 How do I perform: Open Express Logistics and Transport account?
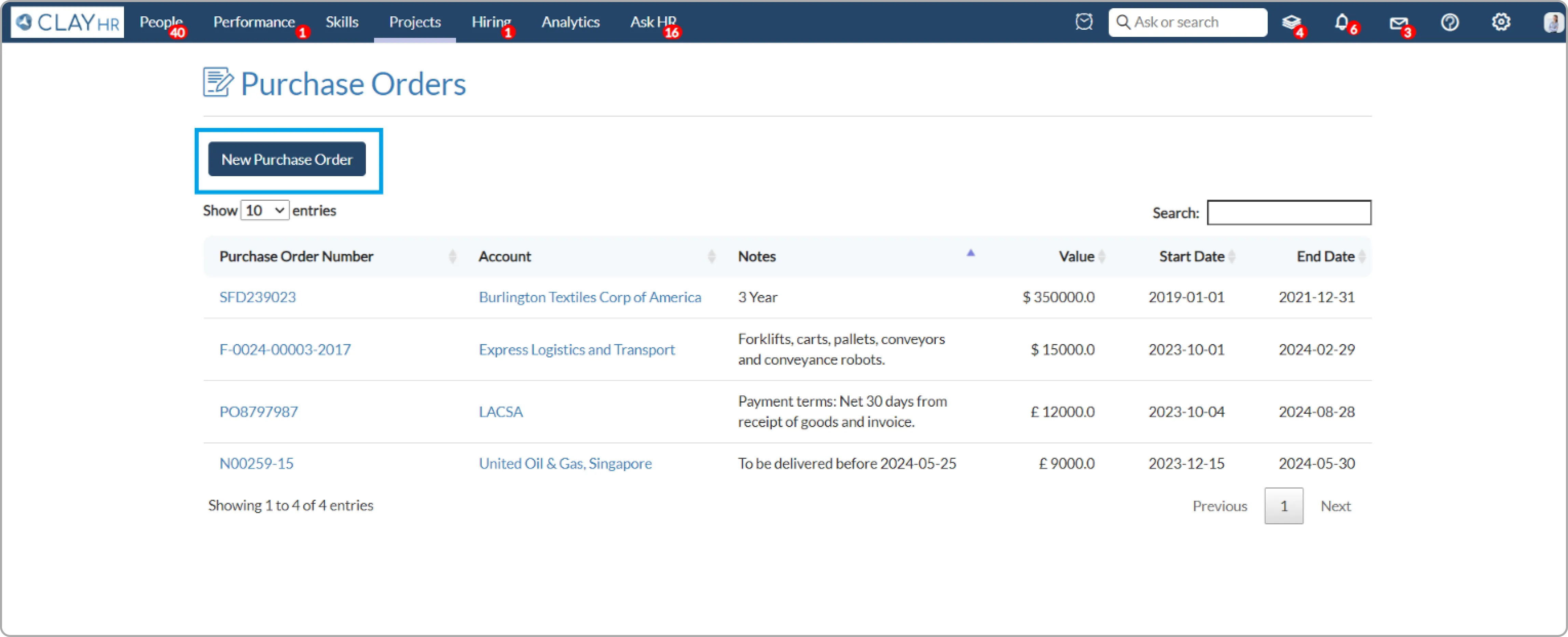(x=576, y=350)
